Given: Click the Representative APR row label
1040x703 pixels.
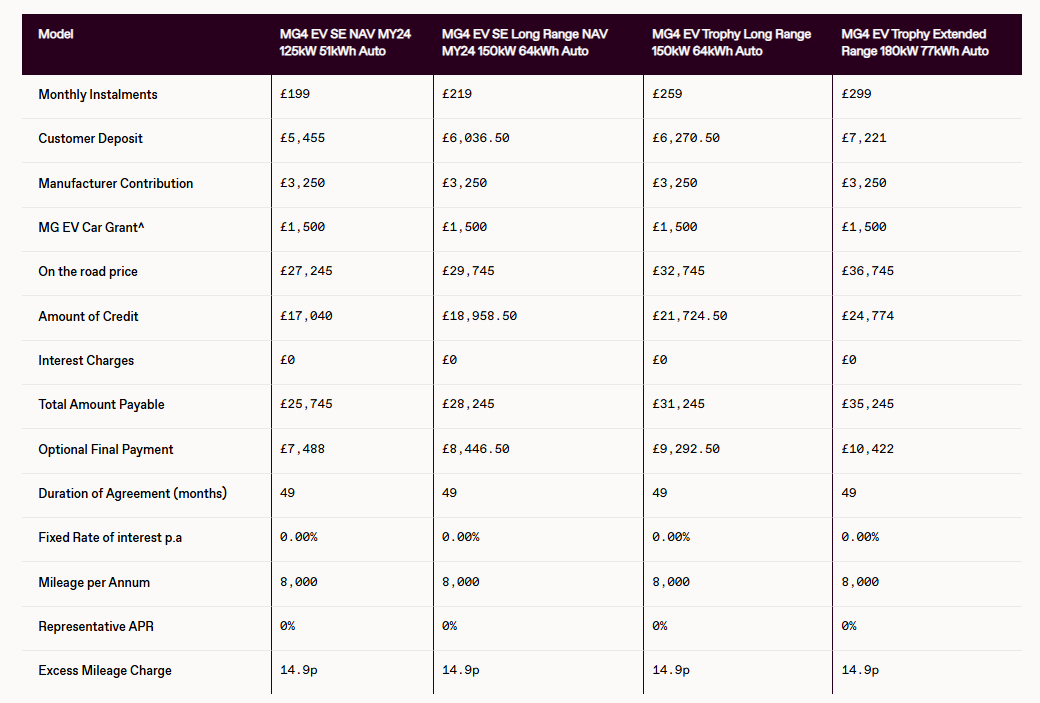Looking at the screenshot, I should 96,627.
